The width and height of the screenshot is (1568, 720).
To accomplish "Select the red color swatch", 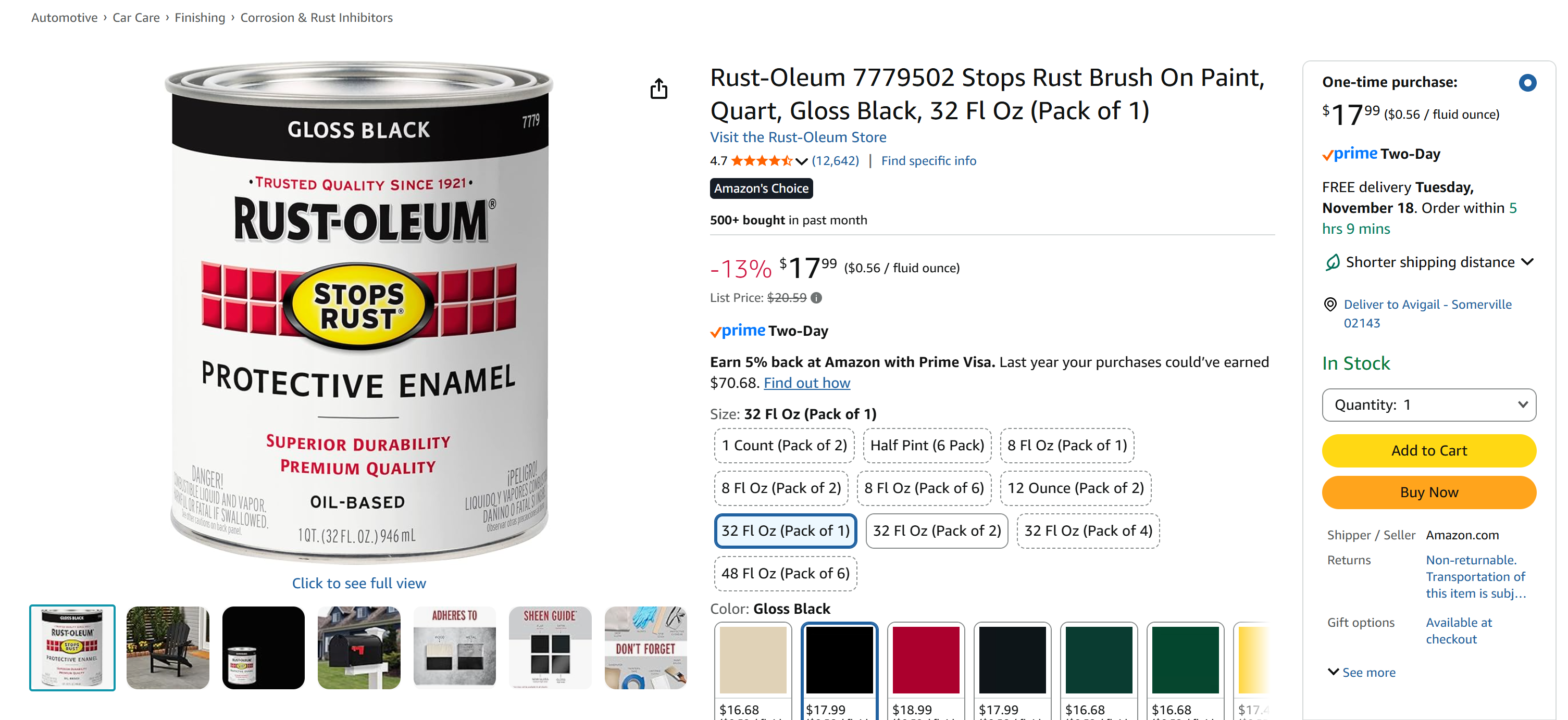I will 925,660.
